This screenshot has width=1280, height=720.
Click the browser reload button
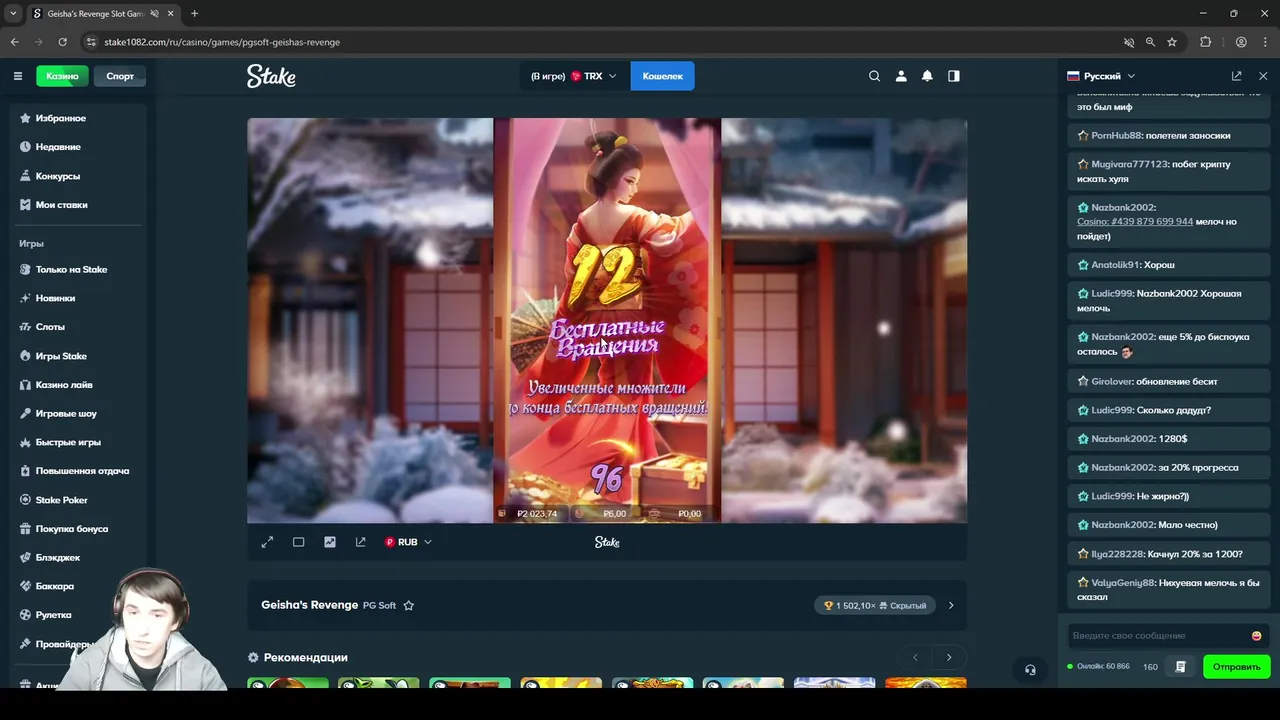click(x=62, y=42)
